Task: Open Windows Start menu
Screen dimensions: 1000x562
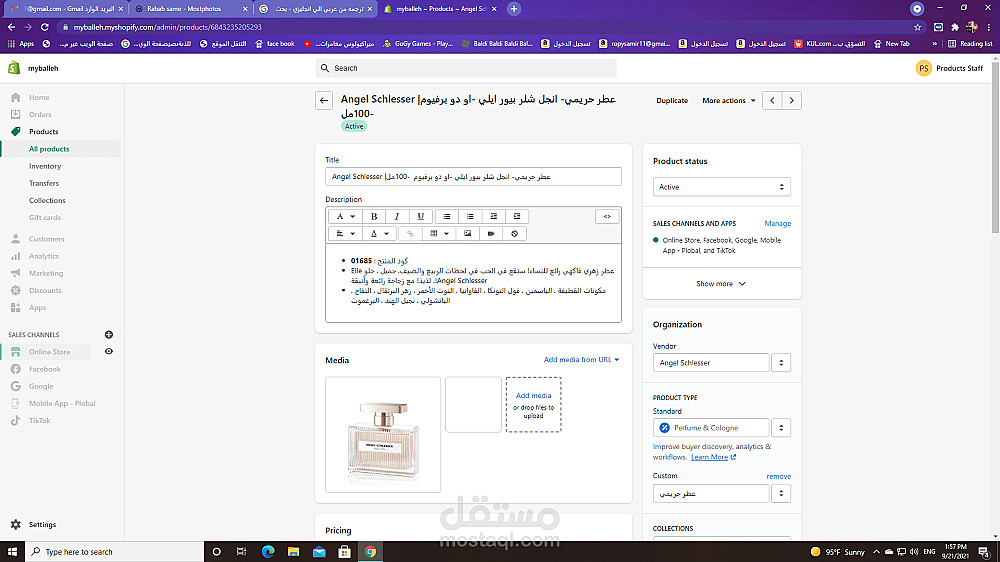Action: click(x=12, y=552)
